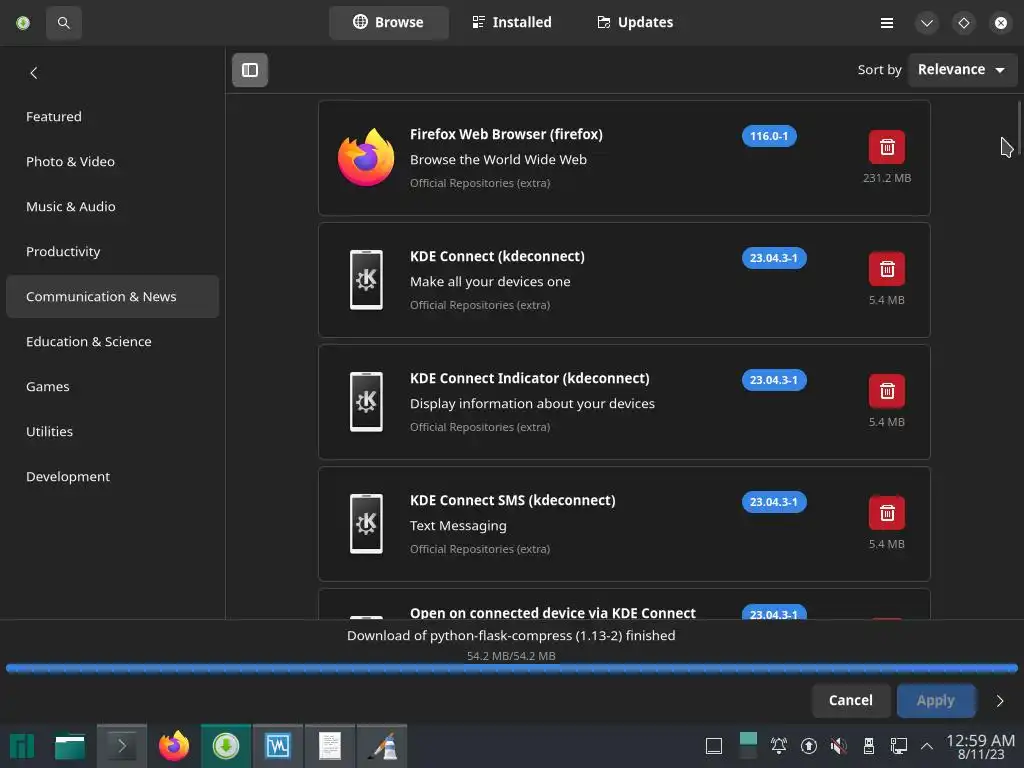This screenshot has width=1024, height=768.
Task: Click the Pamac app icon in header
Action: tap(23, 23)
